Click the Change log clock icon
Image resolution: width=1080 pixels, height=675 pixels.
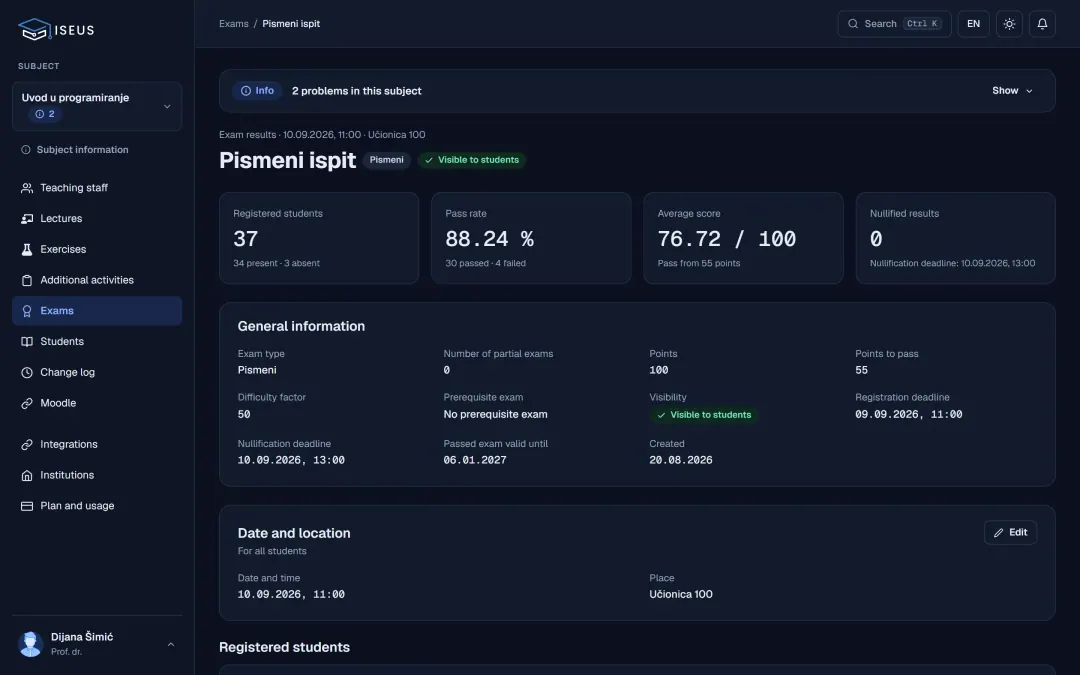pyautogui.click(x=27, y=373)
